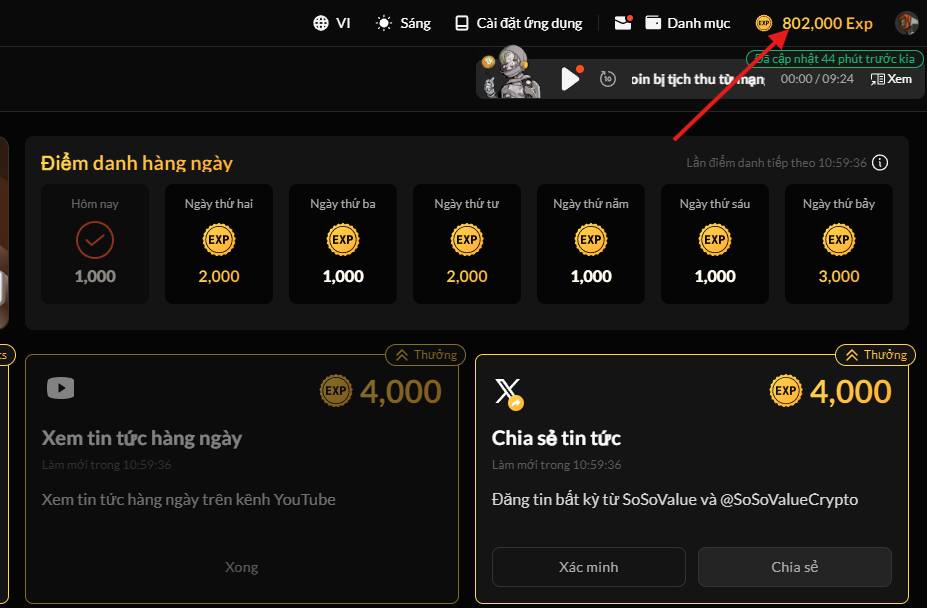
Task: Open the VI language selector
Action: pyautogui.click(x=331, y=23)
